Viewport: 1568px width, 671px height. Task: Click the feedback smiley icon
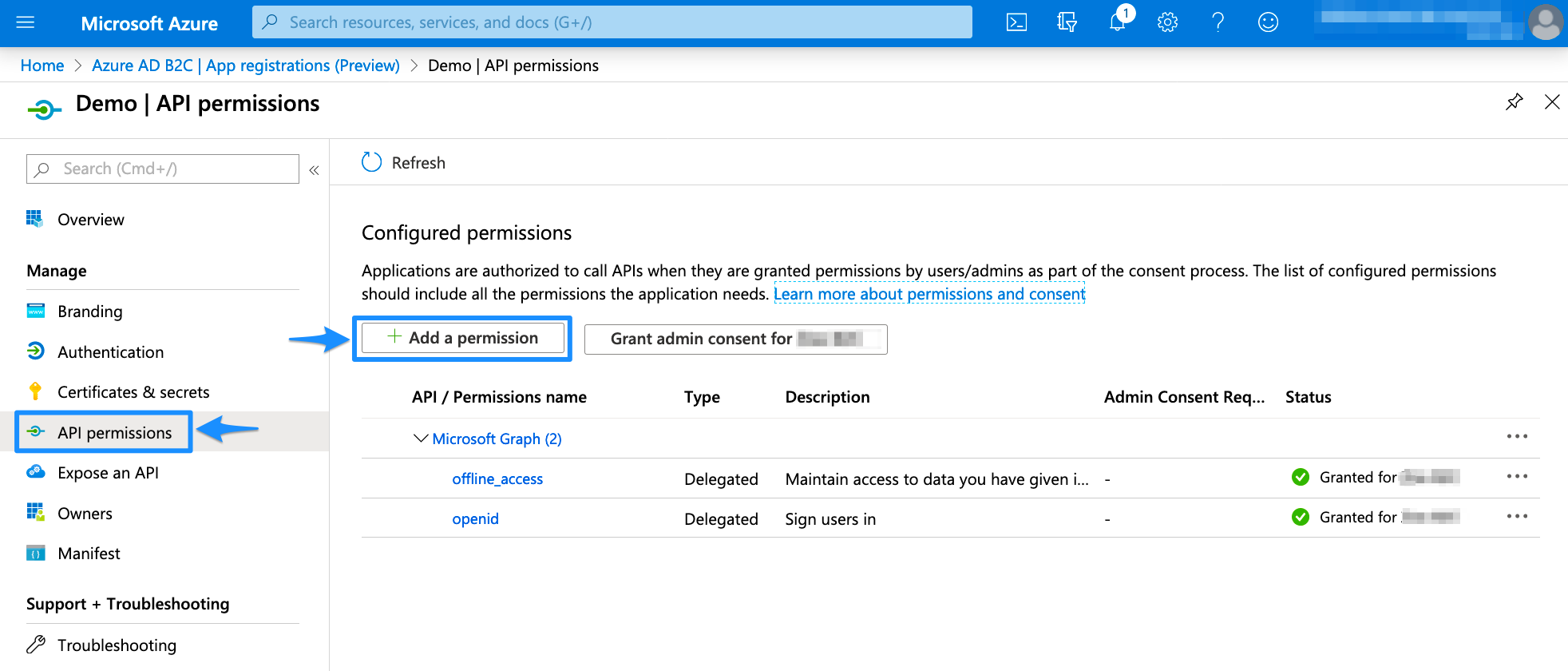(1268, 22)
